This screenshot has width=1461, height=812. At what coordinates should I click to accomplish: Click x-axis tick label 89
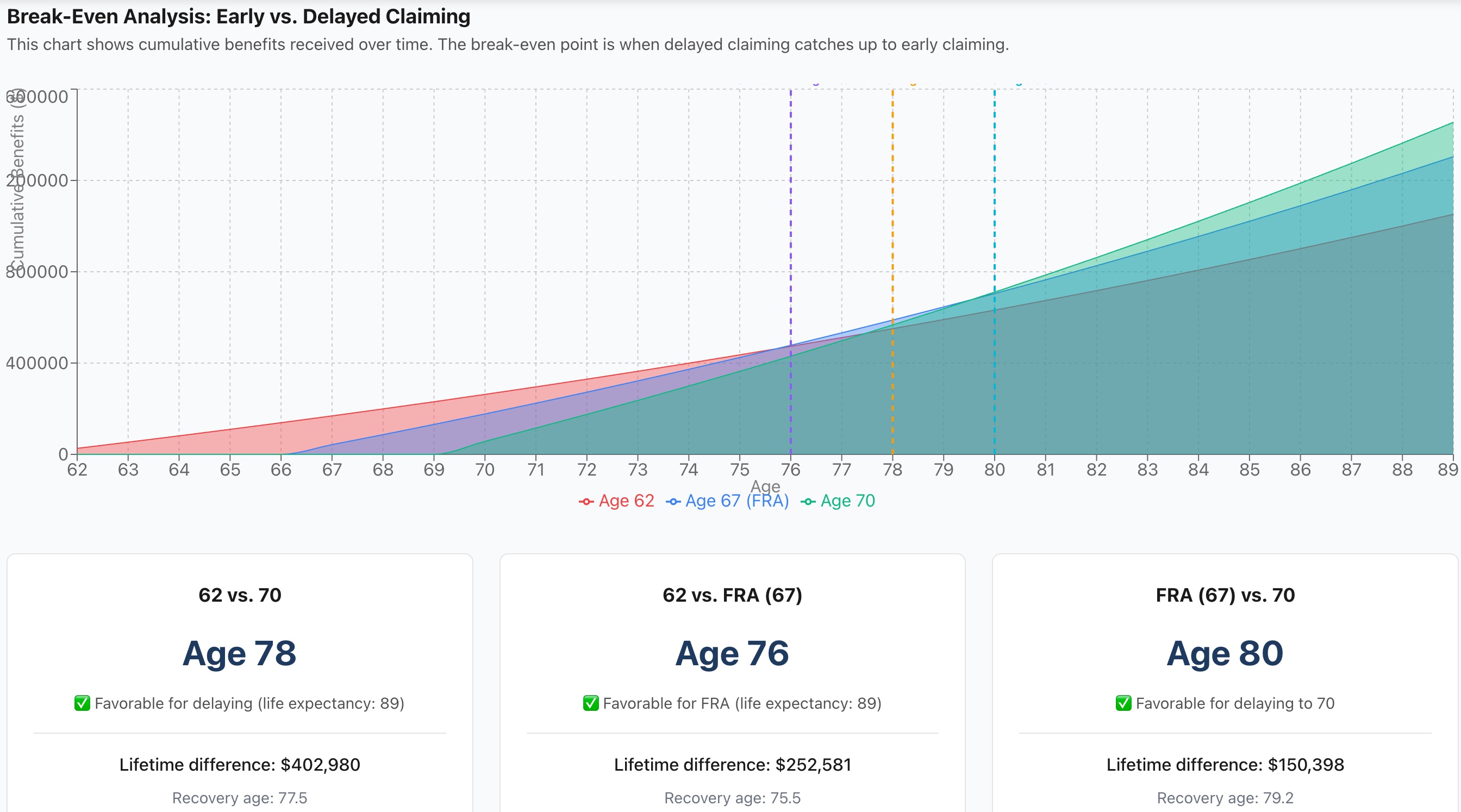(x=1448, y=470)
